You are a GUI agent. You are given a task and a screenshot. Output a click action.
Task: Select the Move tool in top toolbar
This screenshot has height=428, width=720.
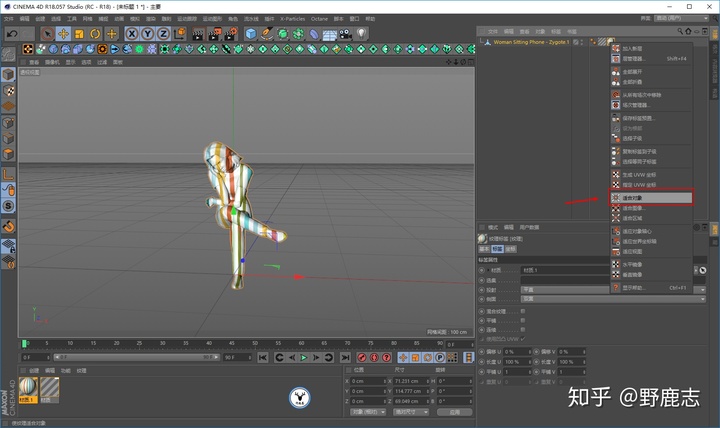click(x=63, y=34)
